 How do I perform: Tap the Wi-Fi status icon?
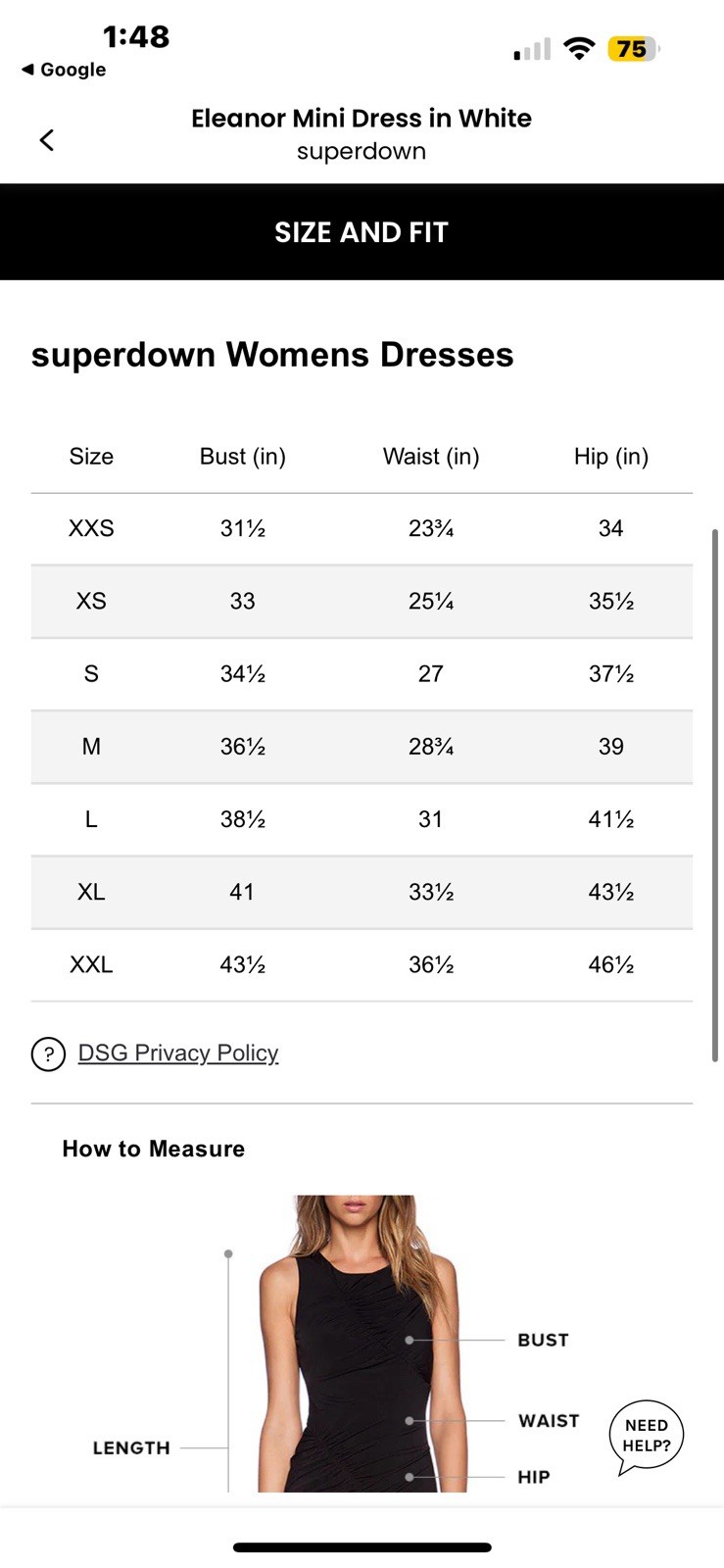(x=580, y=49)
